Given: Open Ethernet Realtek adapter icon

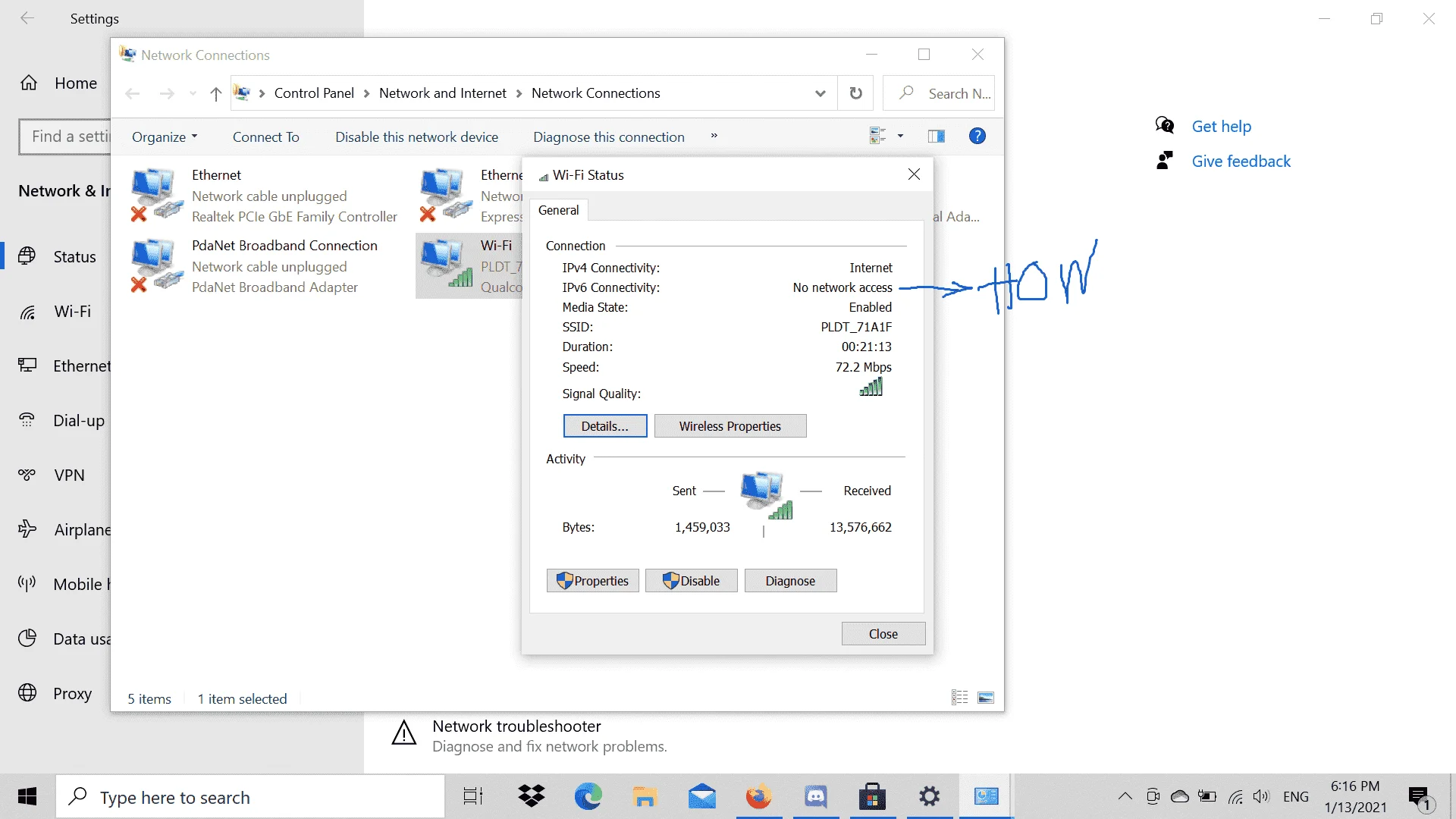Looking at the screenshot, I should (157, 196).
